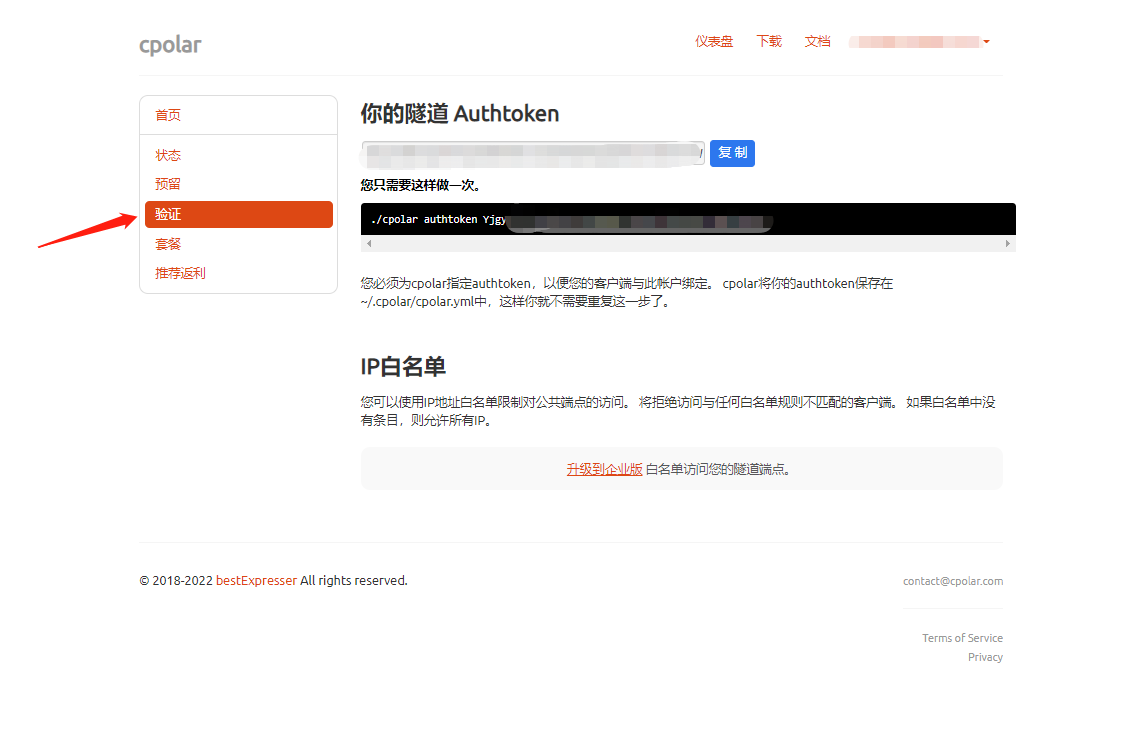The image size is (1144, 742).
Task: Open 推荐返利 in the sidebar
Action: click(180, 274)
